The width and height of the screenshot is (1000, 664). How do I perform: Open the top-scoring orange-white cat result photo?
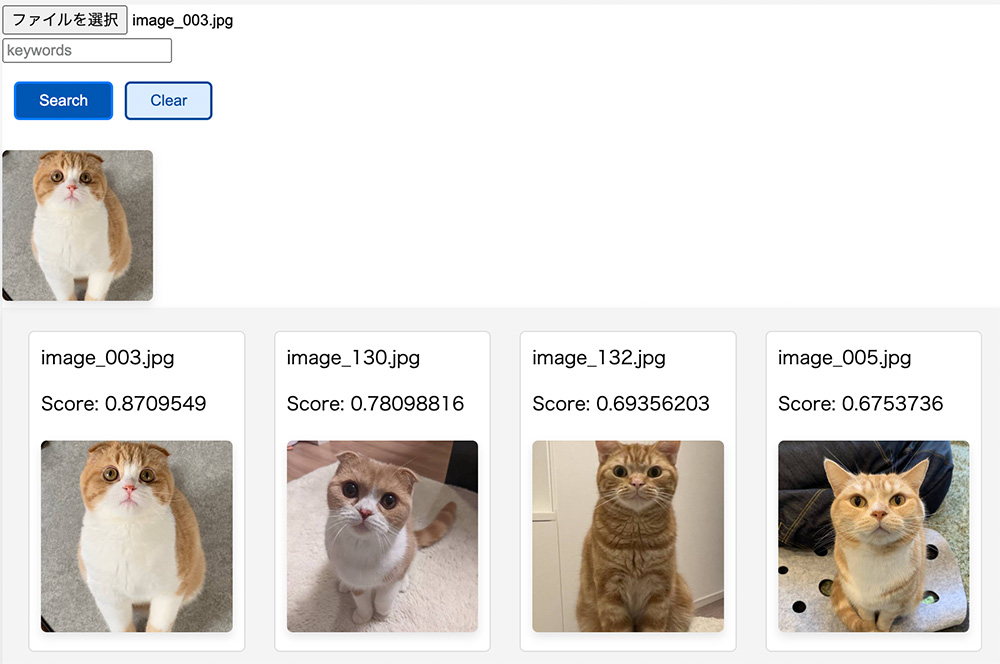click(137, 536)
